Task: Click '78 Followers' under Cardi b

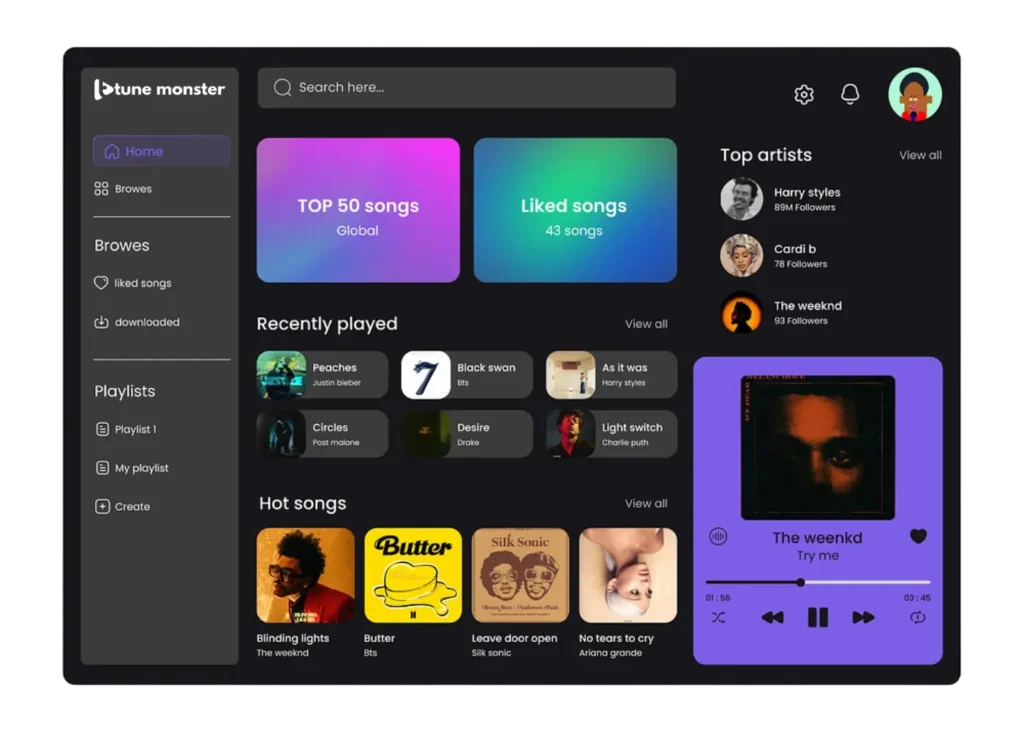Action: pos(801,265)
